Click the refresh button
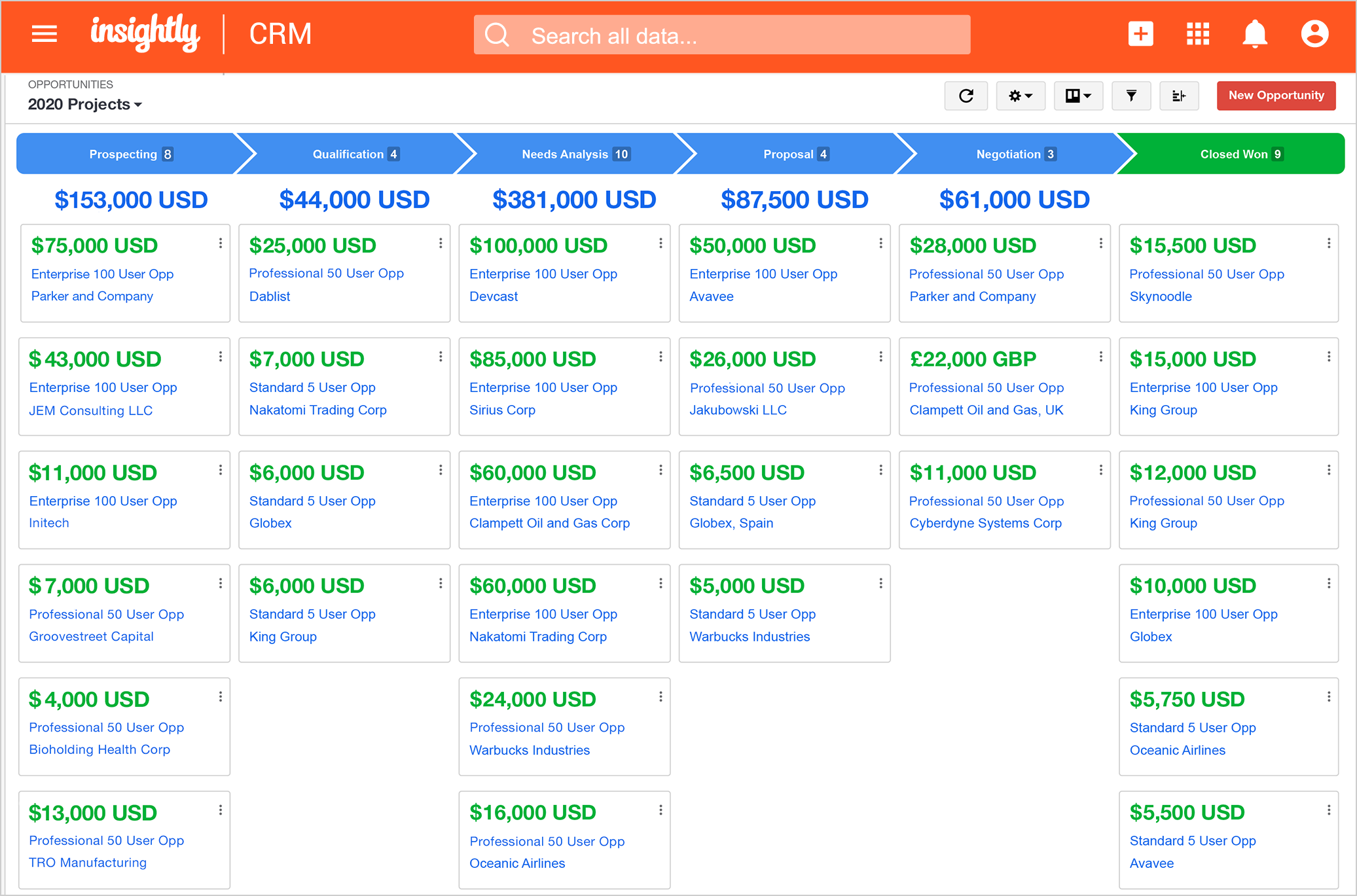The height and width of the screenshot is (896, 1357). coord(966,96)
